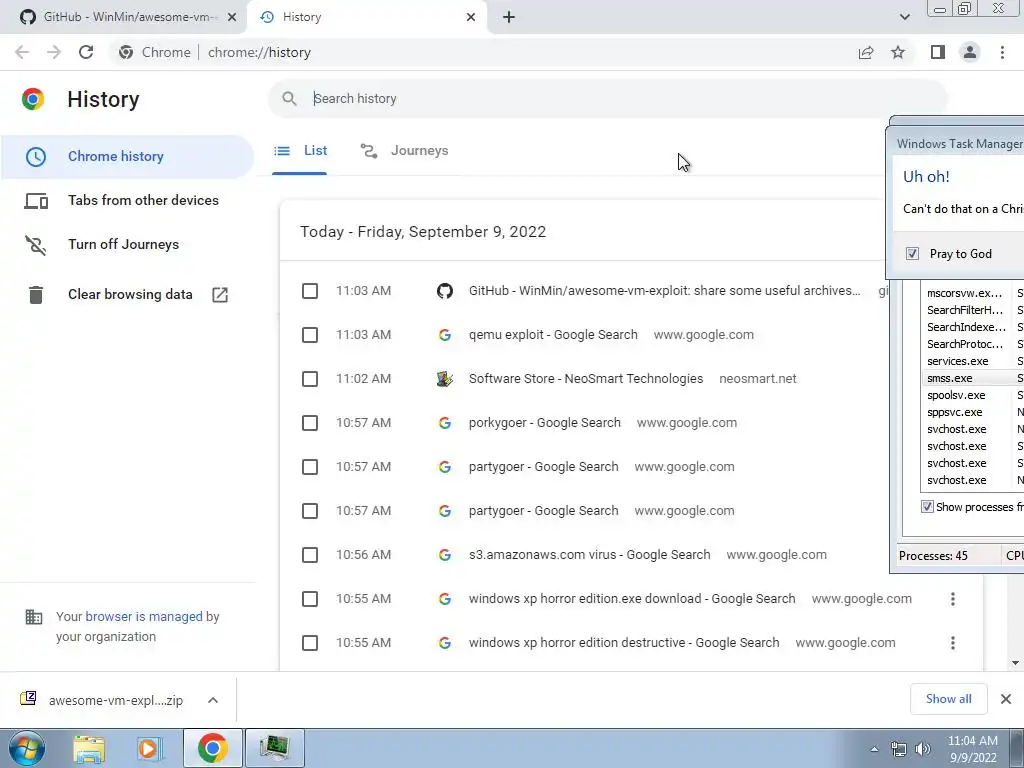The image size is (1024, 768).
Task: Click the browser back arrow
Action: pyautogui.click(x=22, y=52)
